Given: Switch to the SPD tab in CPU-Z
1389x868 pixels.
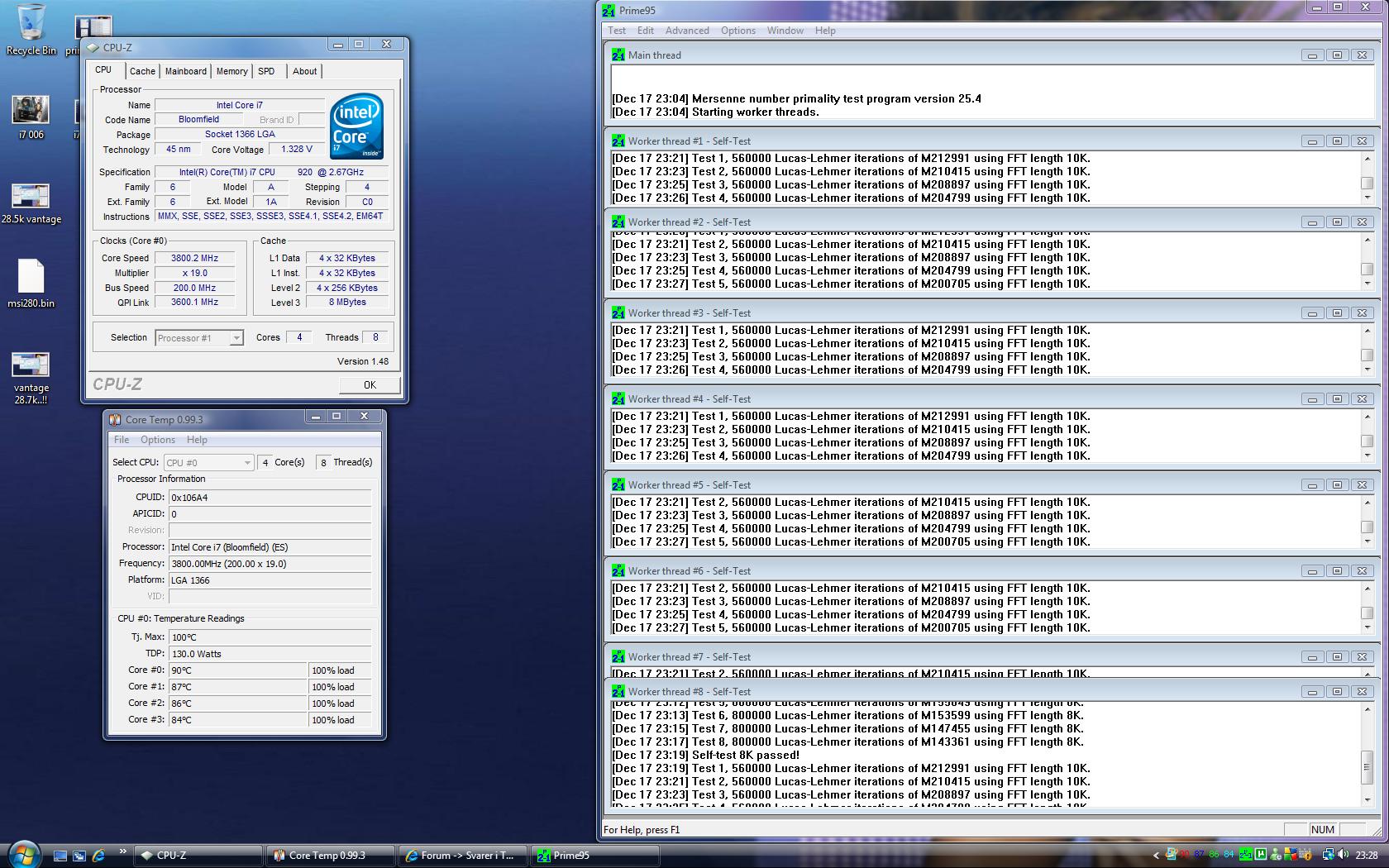Looking at the screenshot, I should [266, 71].
